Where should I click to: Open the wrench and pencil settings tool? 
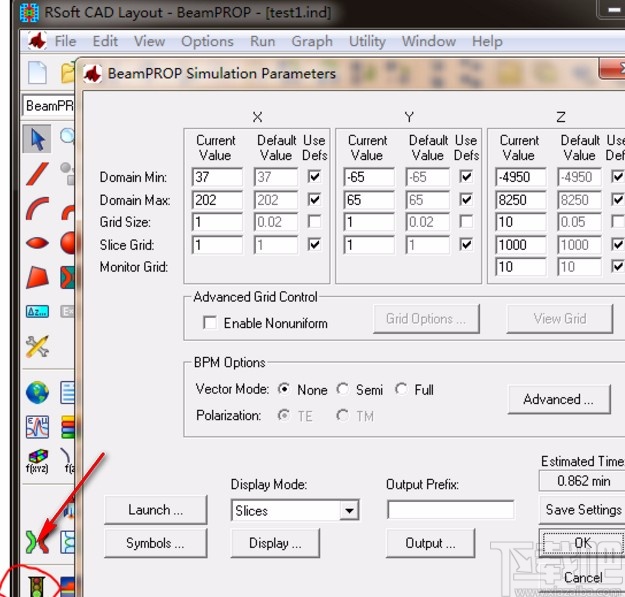point(37,346)
